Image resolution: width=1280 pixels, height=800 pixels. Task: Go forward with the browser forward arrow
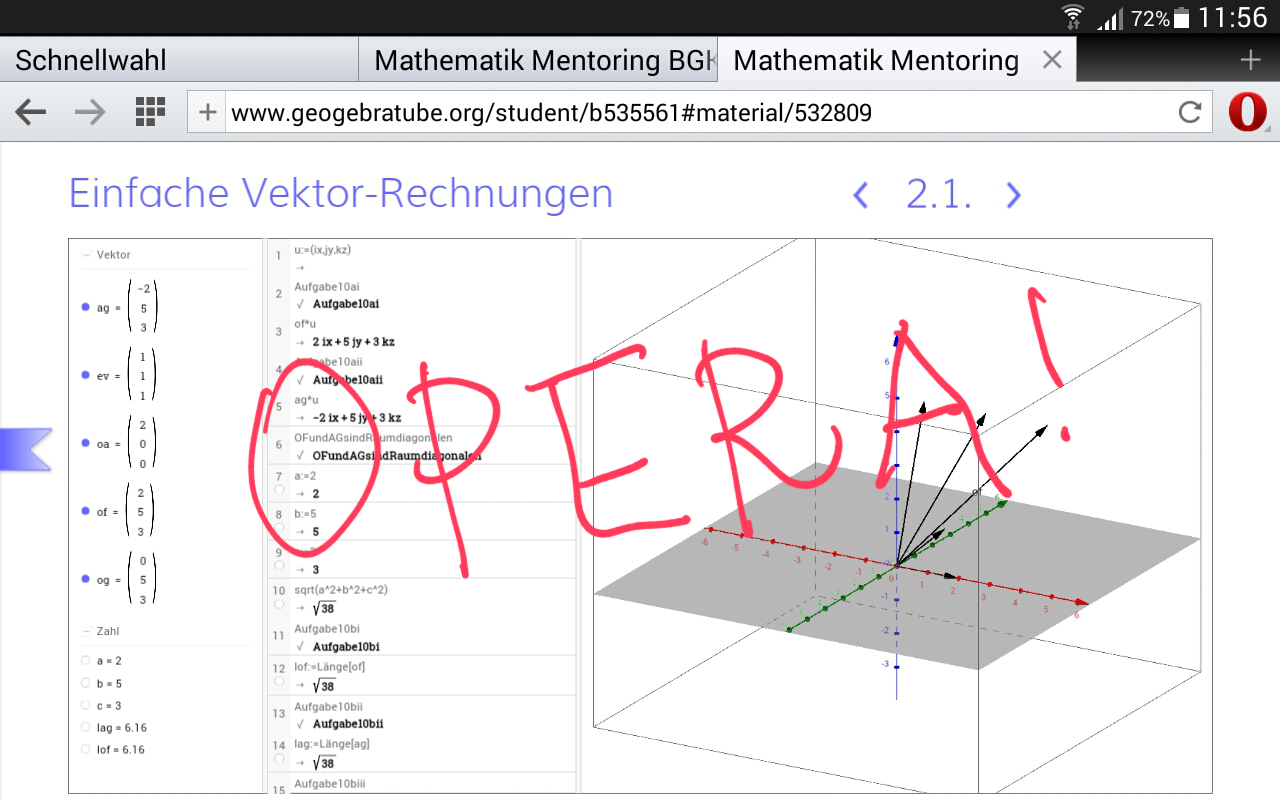[x=90, y=112]
